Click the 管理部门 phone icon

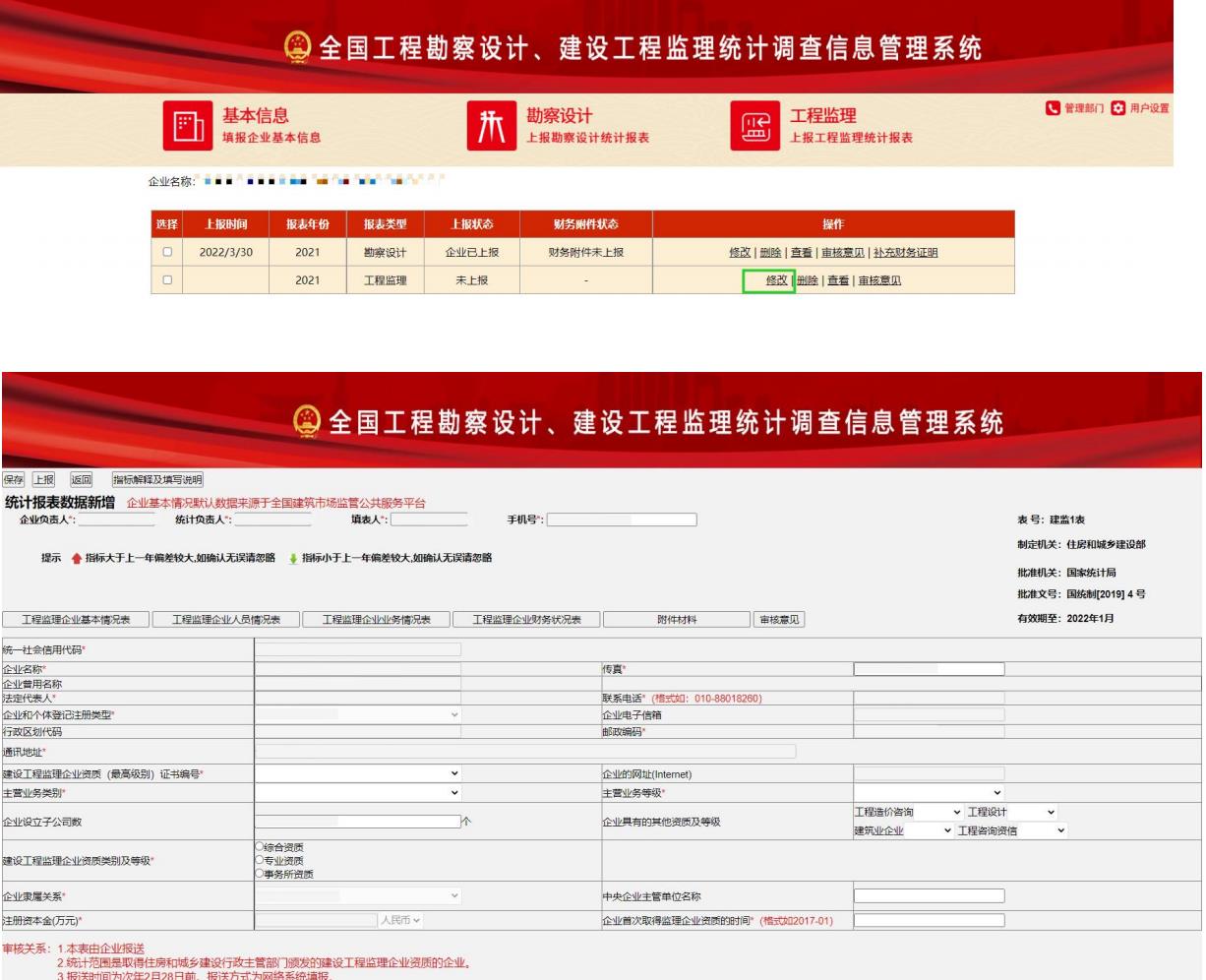pos(1051,108)
